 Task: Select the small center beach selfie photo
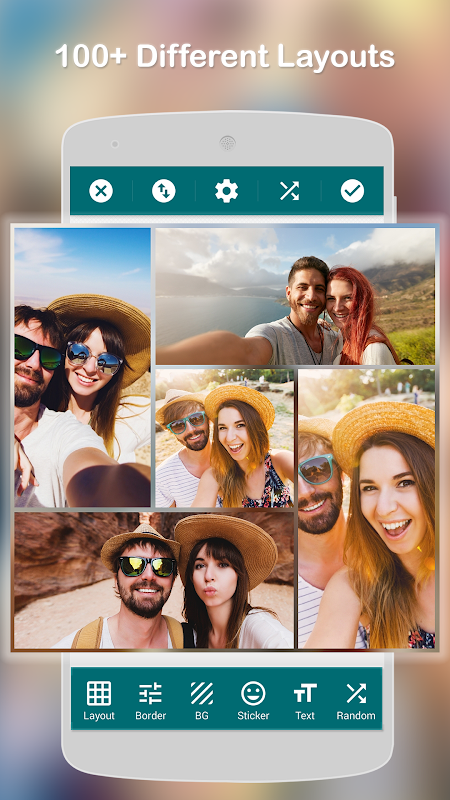[224, 438]
